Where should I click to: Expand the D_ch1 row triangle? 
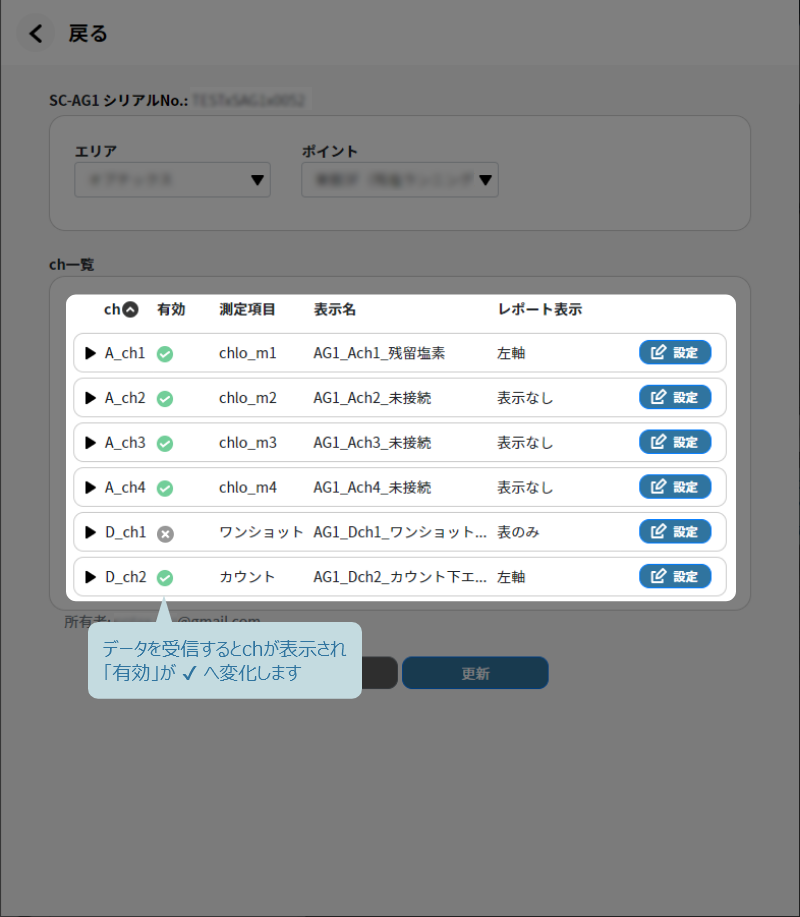(90, 532)
